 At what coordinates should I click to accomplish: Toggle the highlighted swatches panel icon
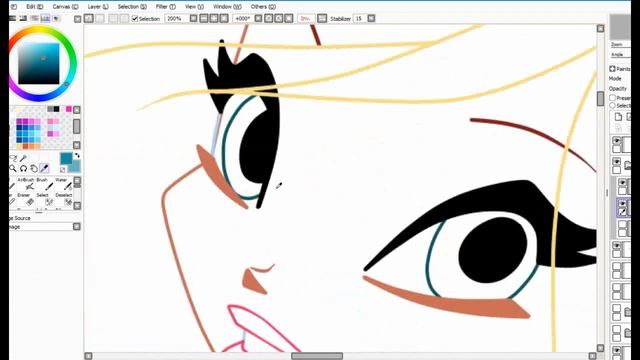coord(45,18)
